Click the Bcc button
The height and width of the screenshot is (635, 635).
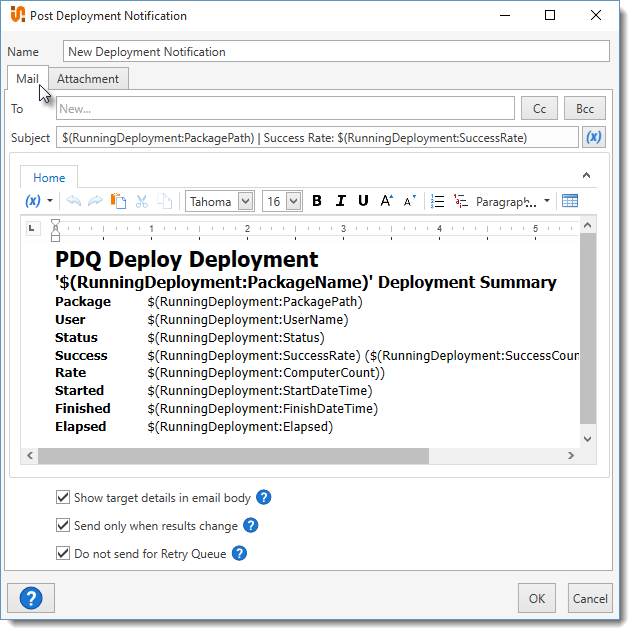(x=585, y=108)
